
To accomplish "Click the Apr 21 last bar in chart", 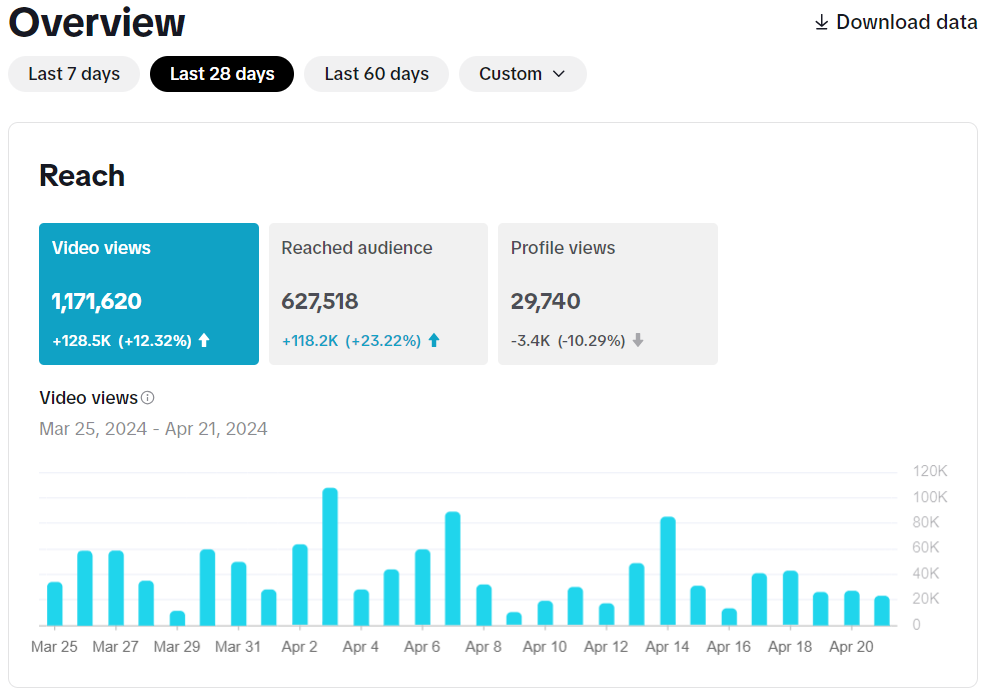I will tap(882, 611).
